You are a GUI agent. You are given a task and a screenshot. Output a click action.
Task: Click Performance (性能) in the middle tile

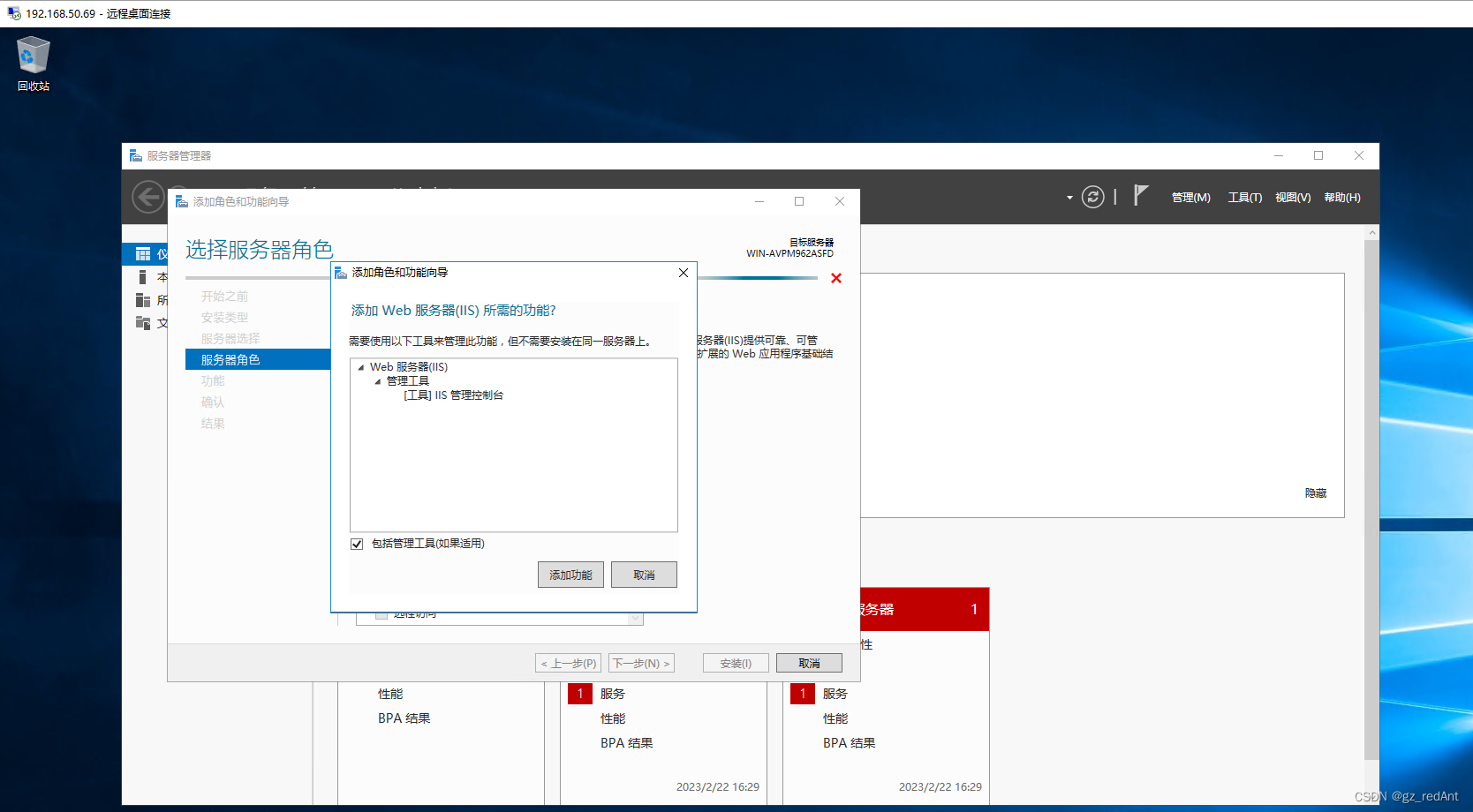click(613, 718)
